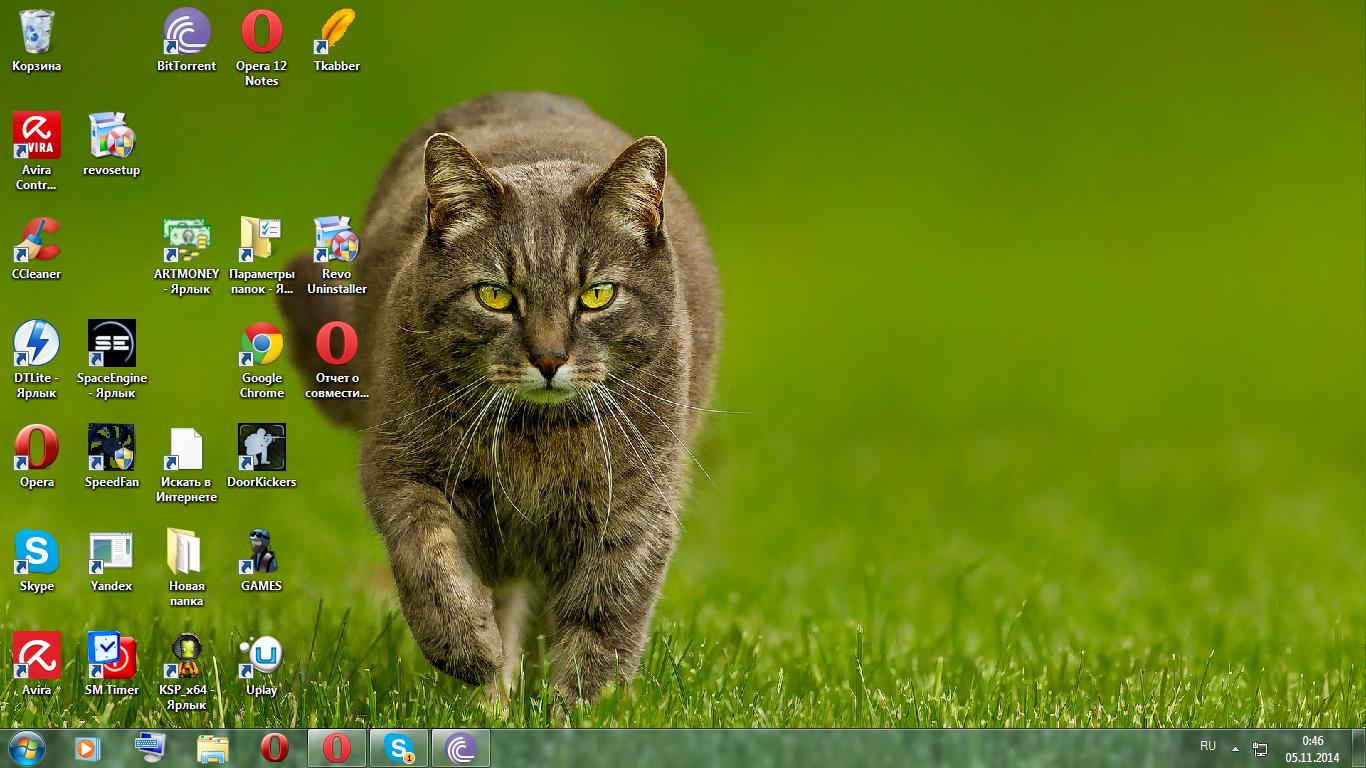Viewport: 1366px width, 768px height.
Task: Click the CCleaner desktop shortcut
Action: click(37, 249)
